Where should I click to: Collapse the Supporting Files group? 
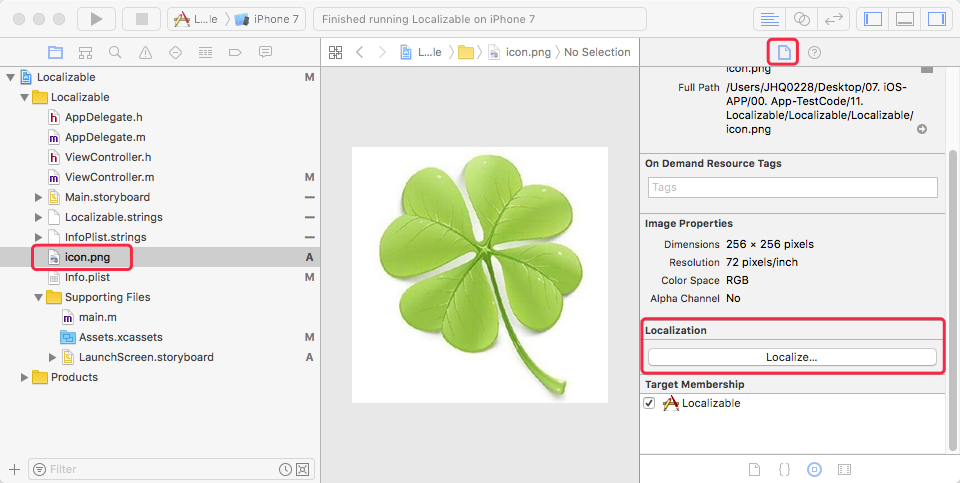tap(39, 297)
